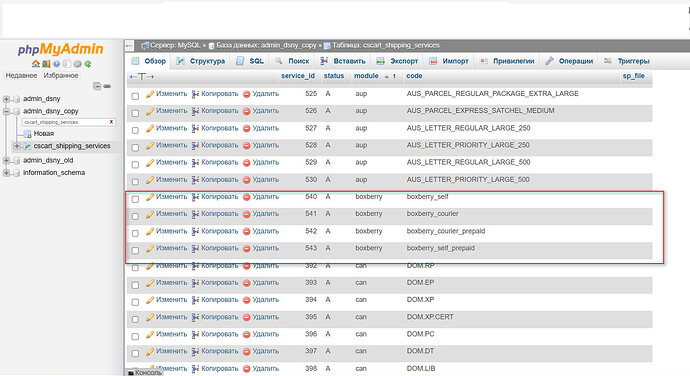Click the log out door icon

[x=46, y=64]
